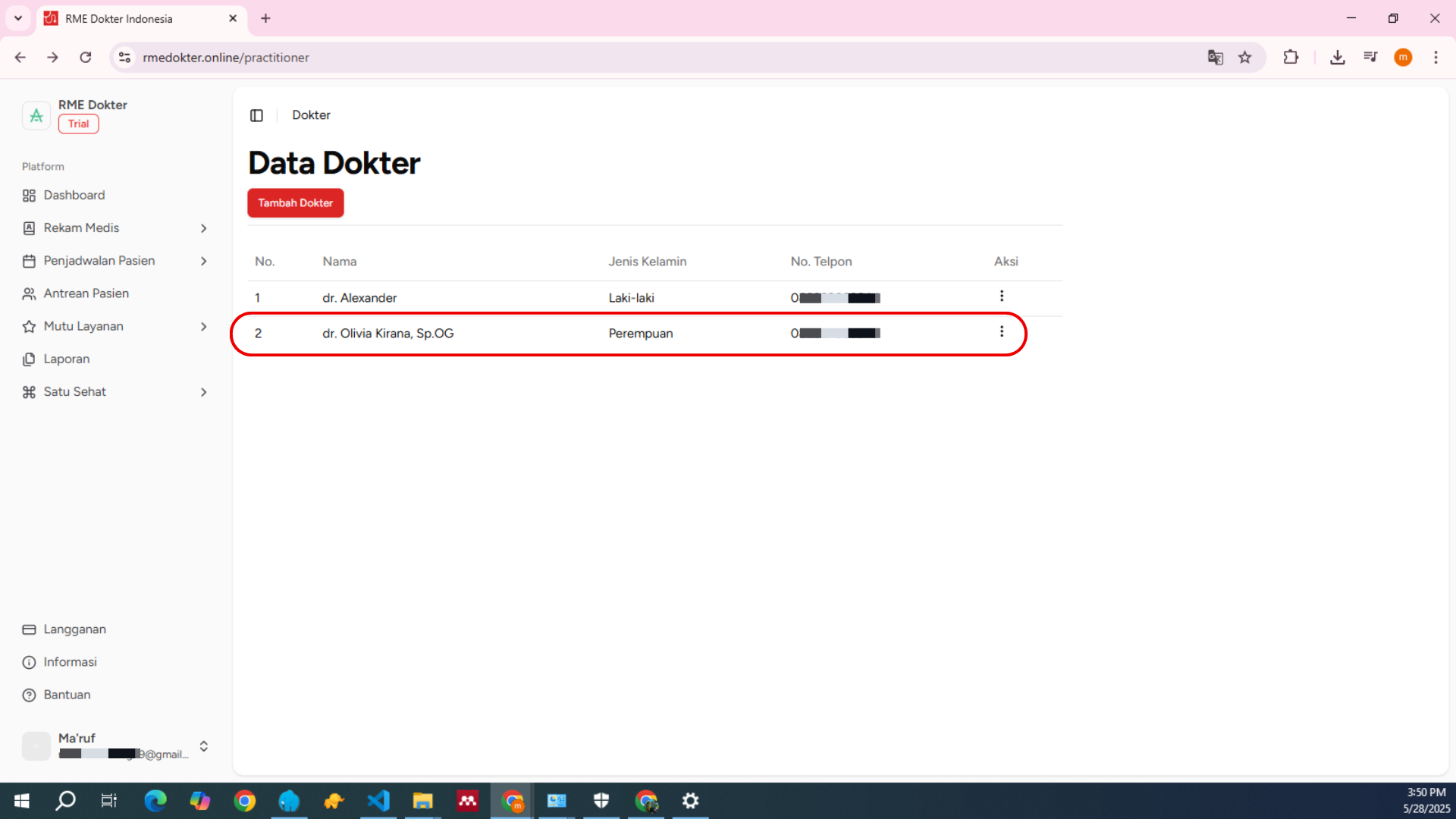Expand Penjadwalan Pasien chevron
This screenshot has width=1456, height=819.
[203, 261]
